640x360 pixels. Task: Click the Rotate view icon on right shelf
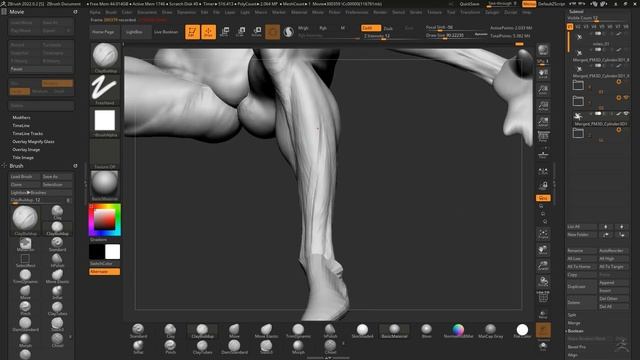543,282
